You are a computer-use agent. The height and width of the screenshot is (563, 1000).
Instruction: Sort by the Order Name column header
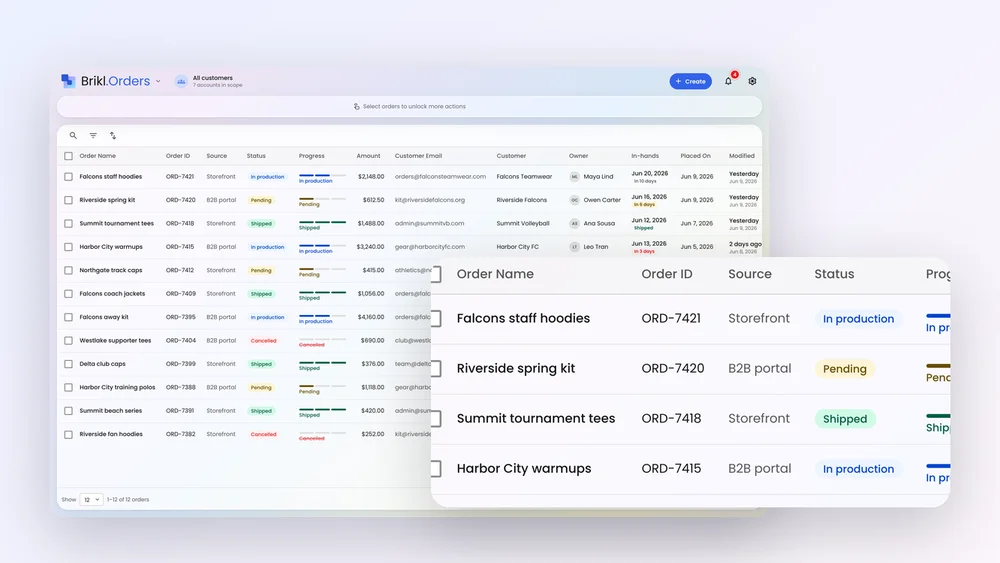pyautogui.click(x=98, y=156)
